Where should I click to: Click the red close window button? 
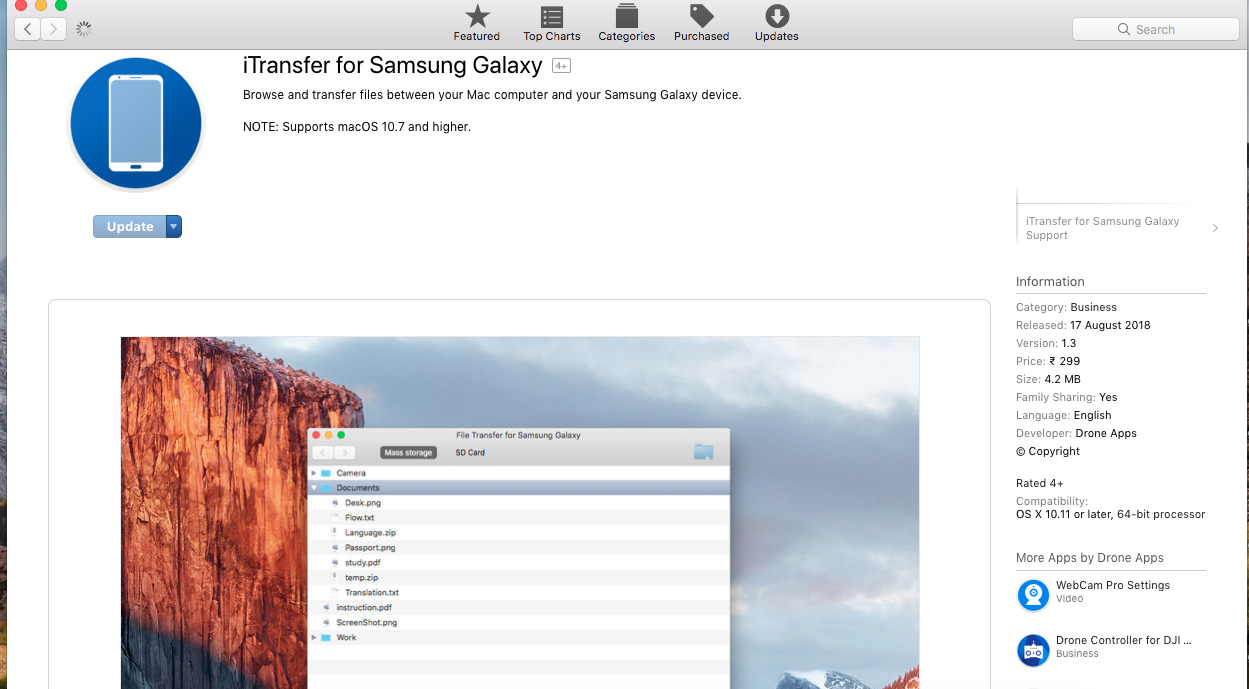pyautogui.click(x=21, y=5)
